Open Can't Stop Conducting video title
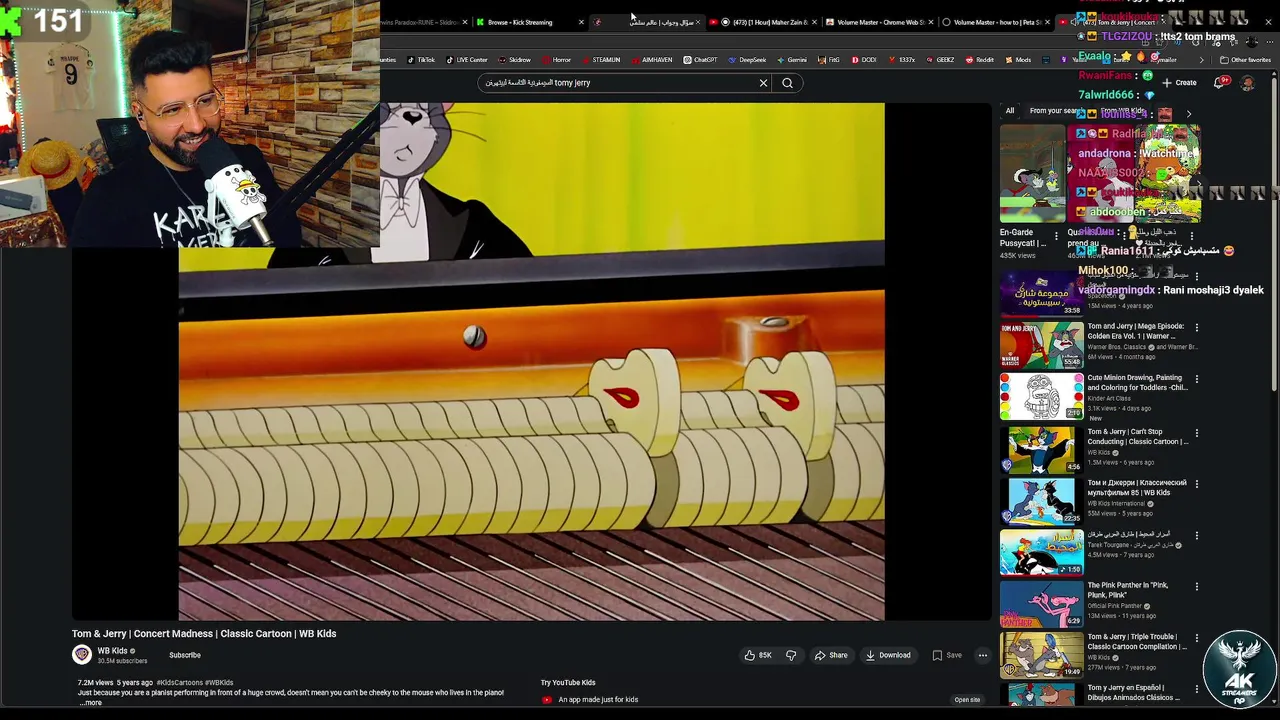1280x720 pixels. coord(1138,437)
